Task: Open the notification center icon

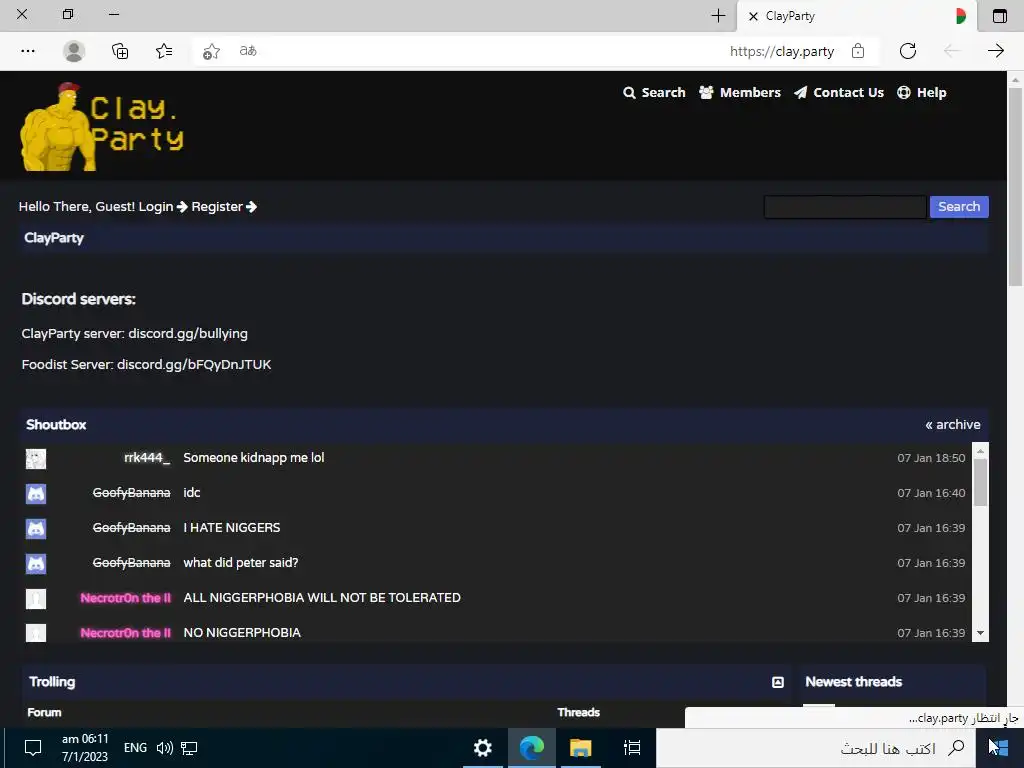Action: point(33,748)
